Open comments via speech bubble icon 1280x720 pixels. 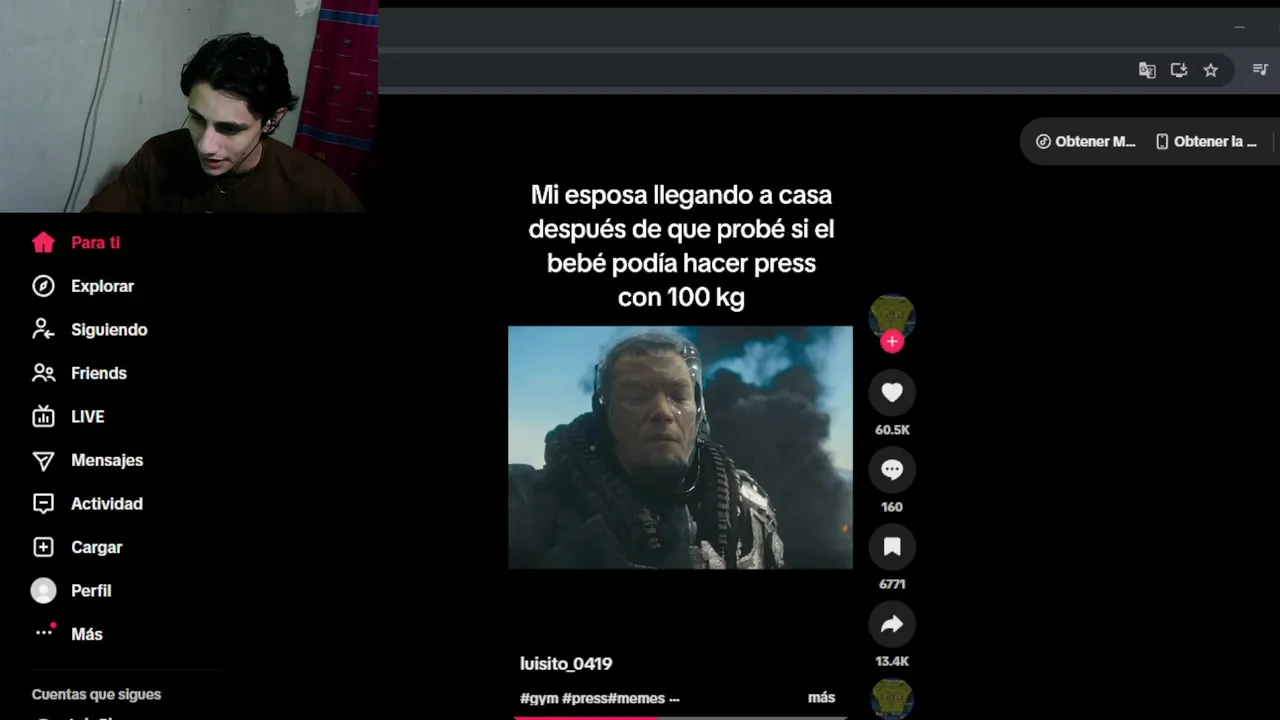click(892, 470)
